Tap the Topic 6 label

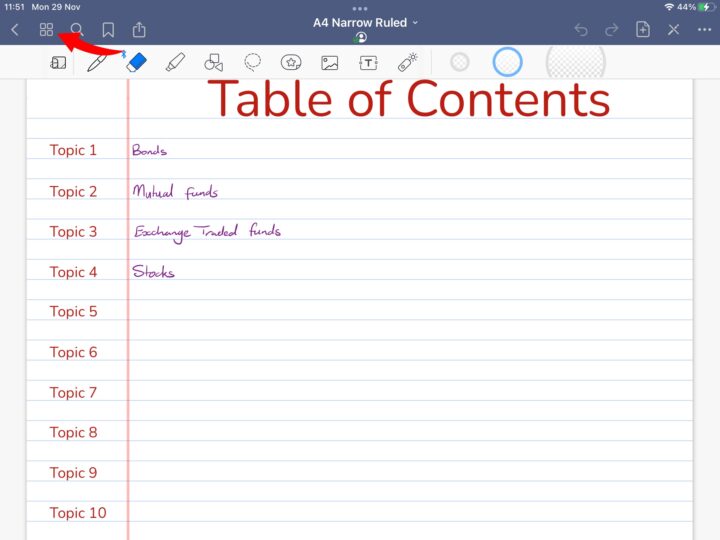click(x=73, y=352)
